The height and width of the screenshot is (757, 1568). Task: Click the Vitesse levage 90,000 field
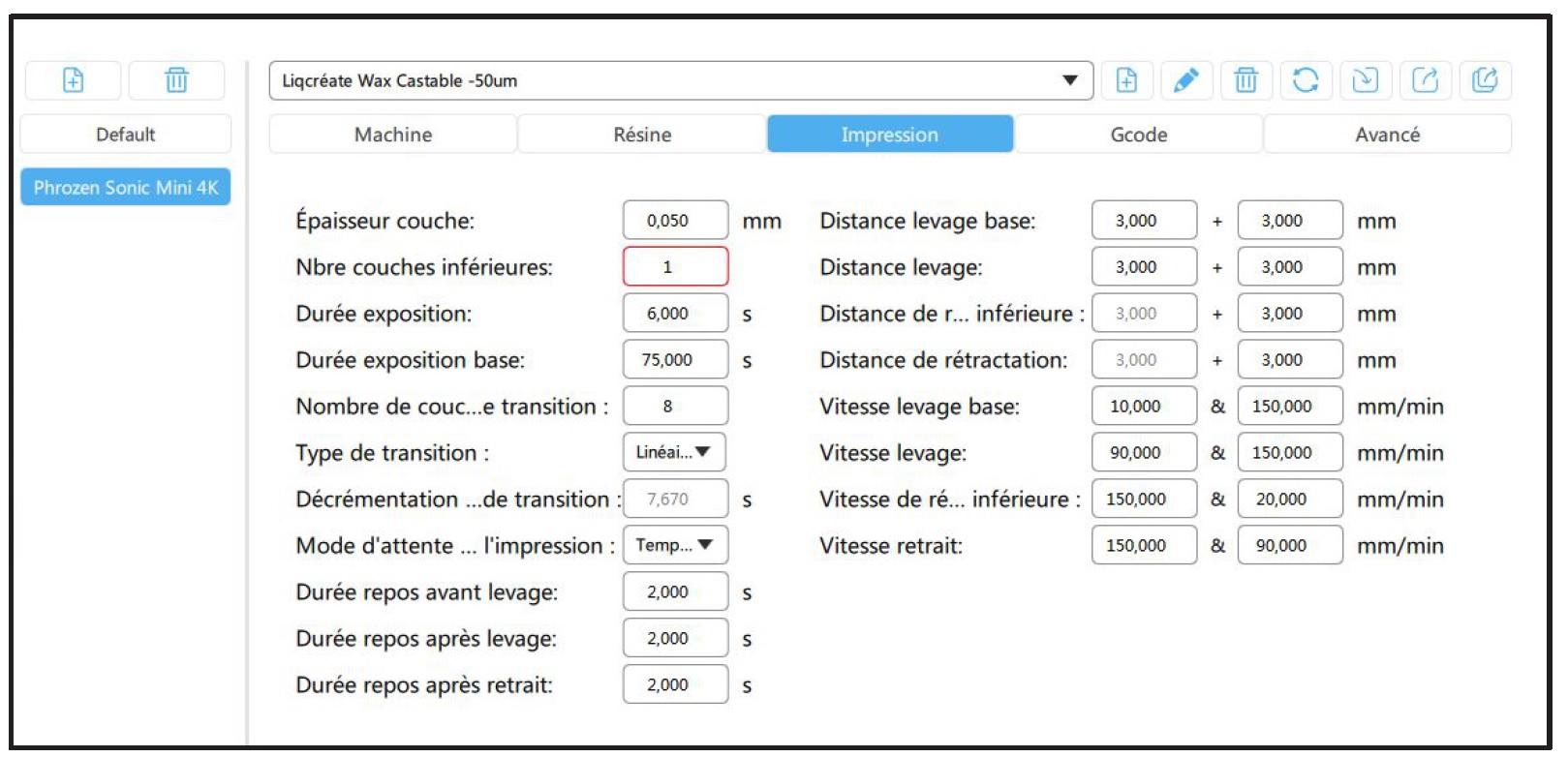pyautogui.click(x=1144, y=452)
